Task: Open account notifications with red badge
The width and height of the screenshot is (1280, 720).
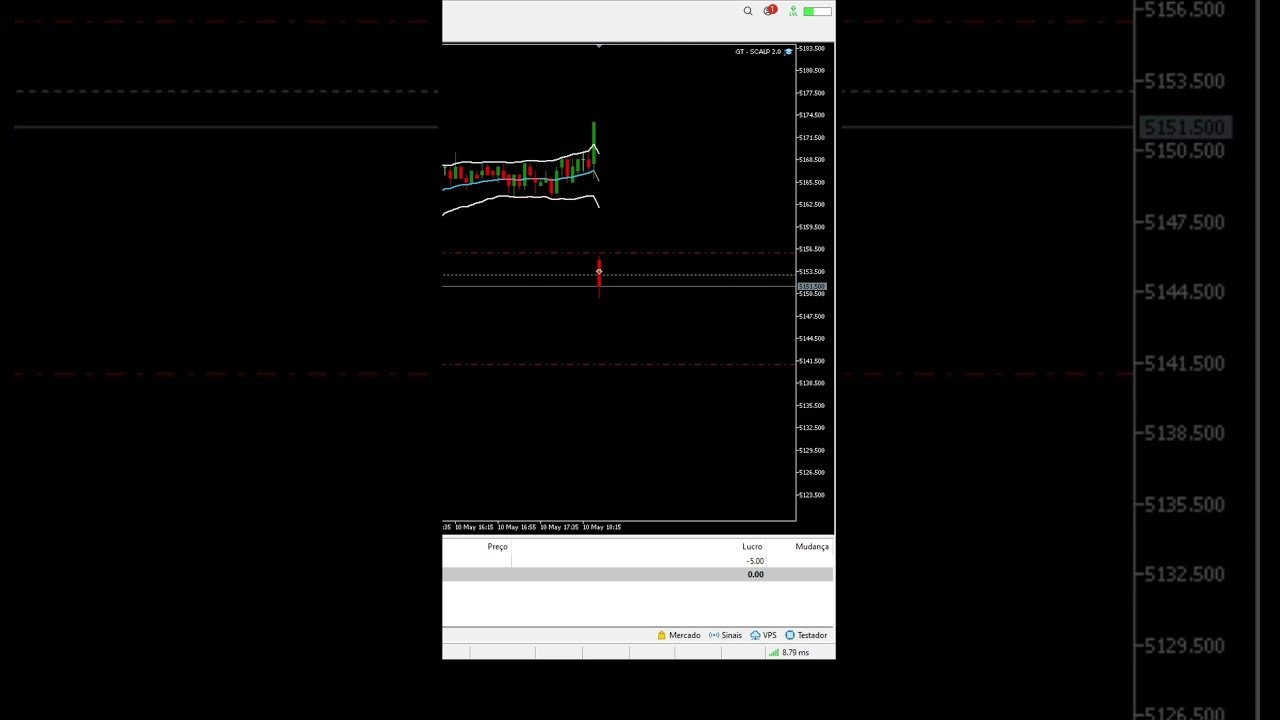Action: pyautogui.click(x=769, y=10)
